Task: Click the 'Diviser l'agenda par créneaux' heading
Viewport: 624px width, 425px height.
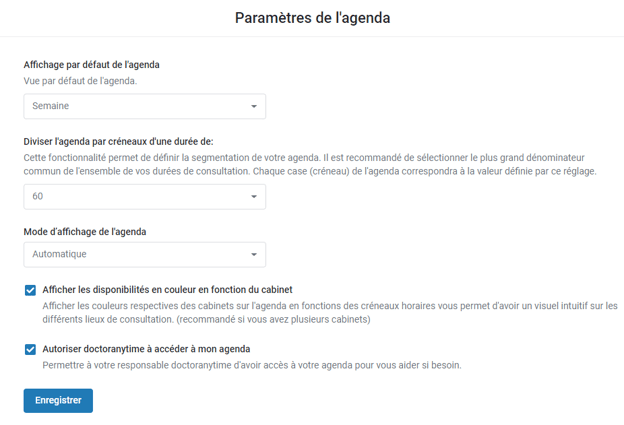Action: [x=118, y=142]
